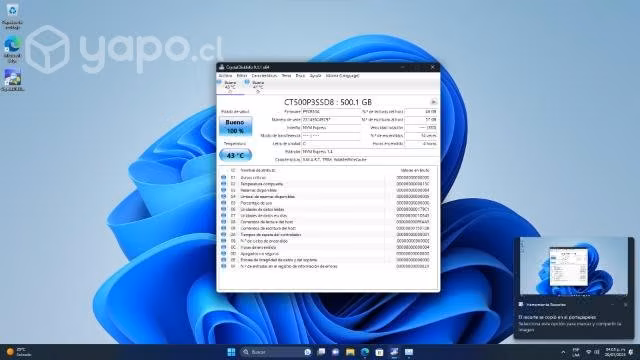Click the 43 °C temperature button
The image size is (640, 360).
pyautogui.click(x=236, y=156)
